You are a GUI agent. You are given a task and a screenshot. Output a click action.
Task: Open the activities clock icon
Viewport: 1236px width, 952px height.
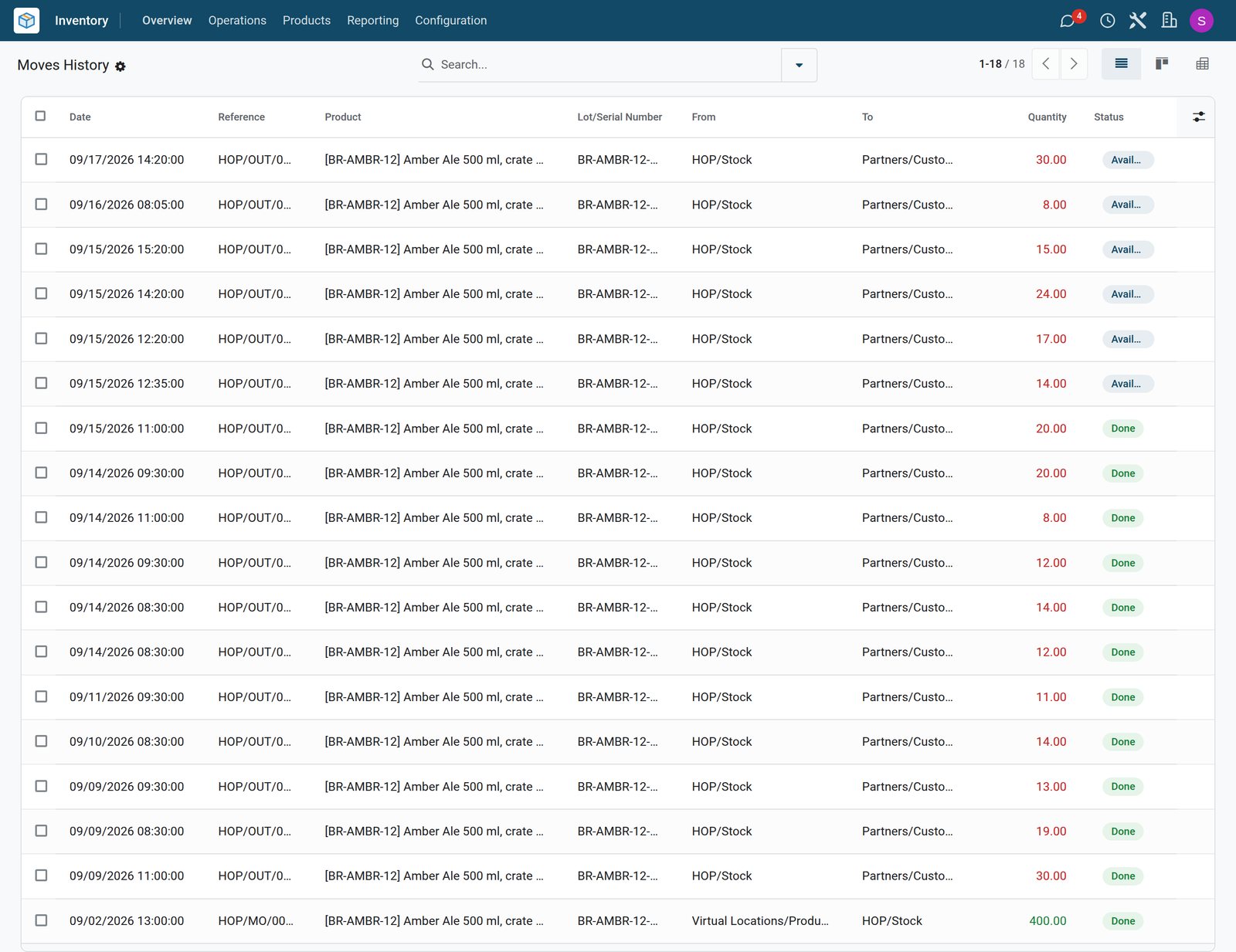(x=1107, y=20)
